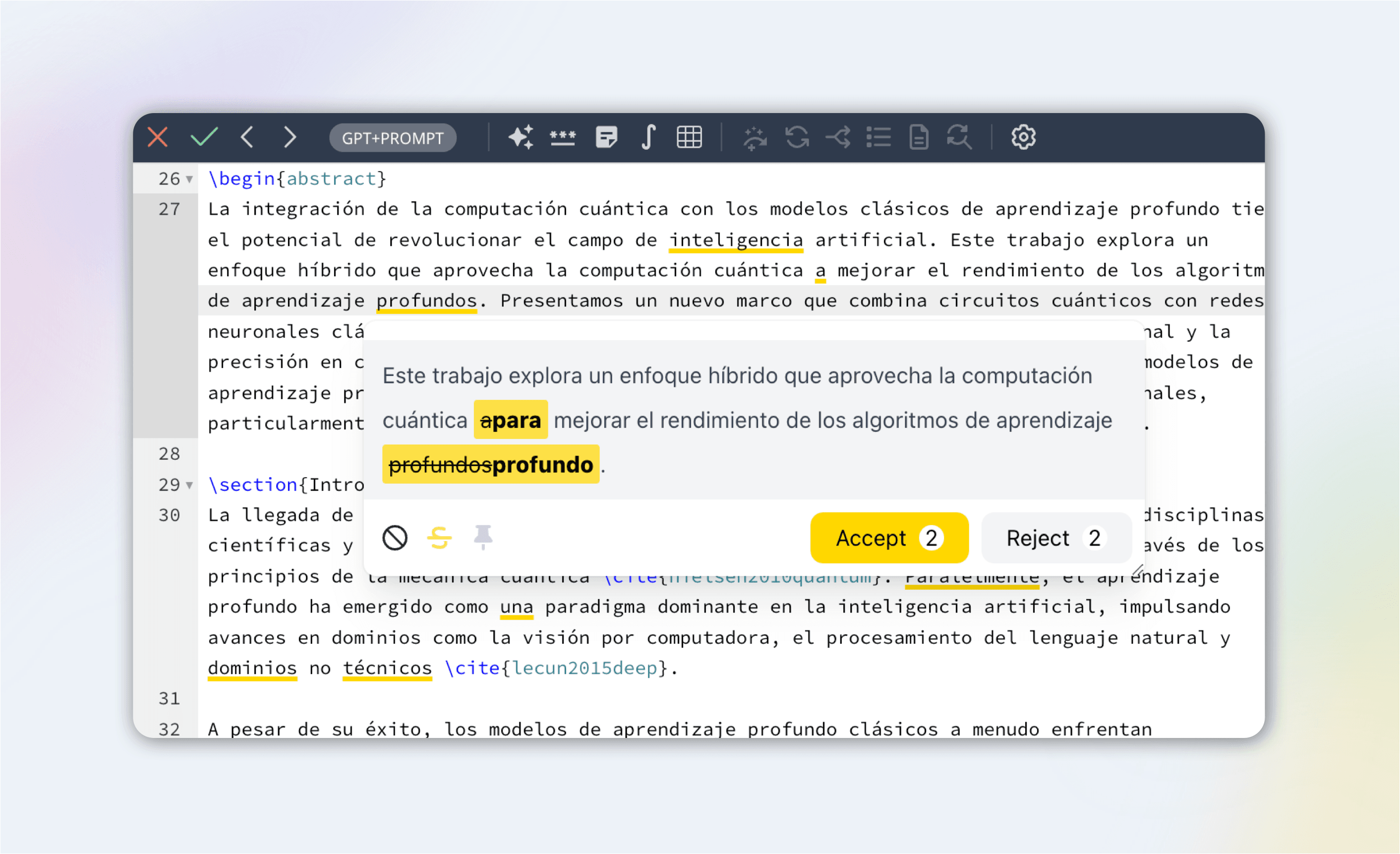Image resolution: width=1400 pixels, height=854 pixels.
Task: Click the bulleted list icon in toolbar
Action: (x=878, y=137)
